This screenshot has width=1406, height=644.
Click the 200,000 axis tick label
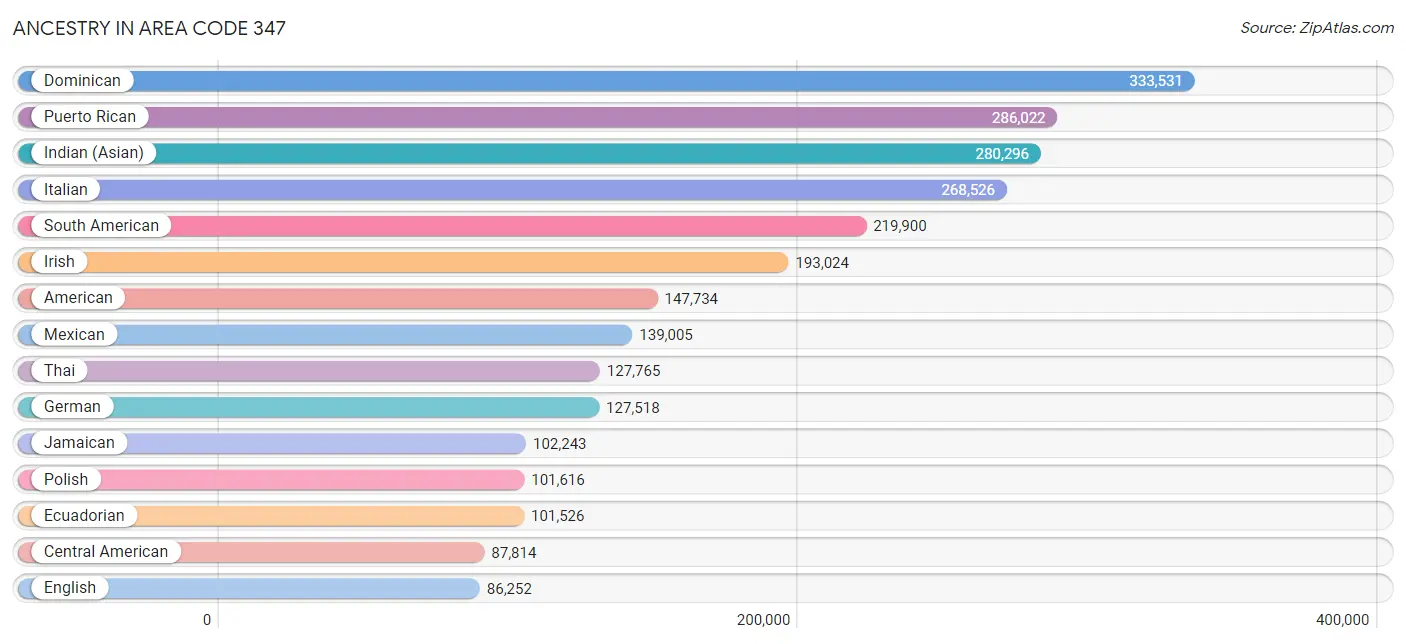(x=763, y=620)
